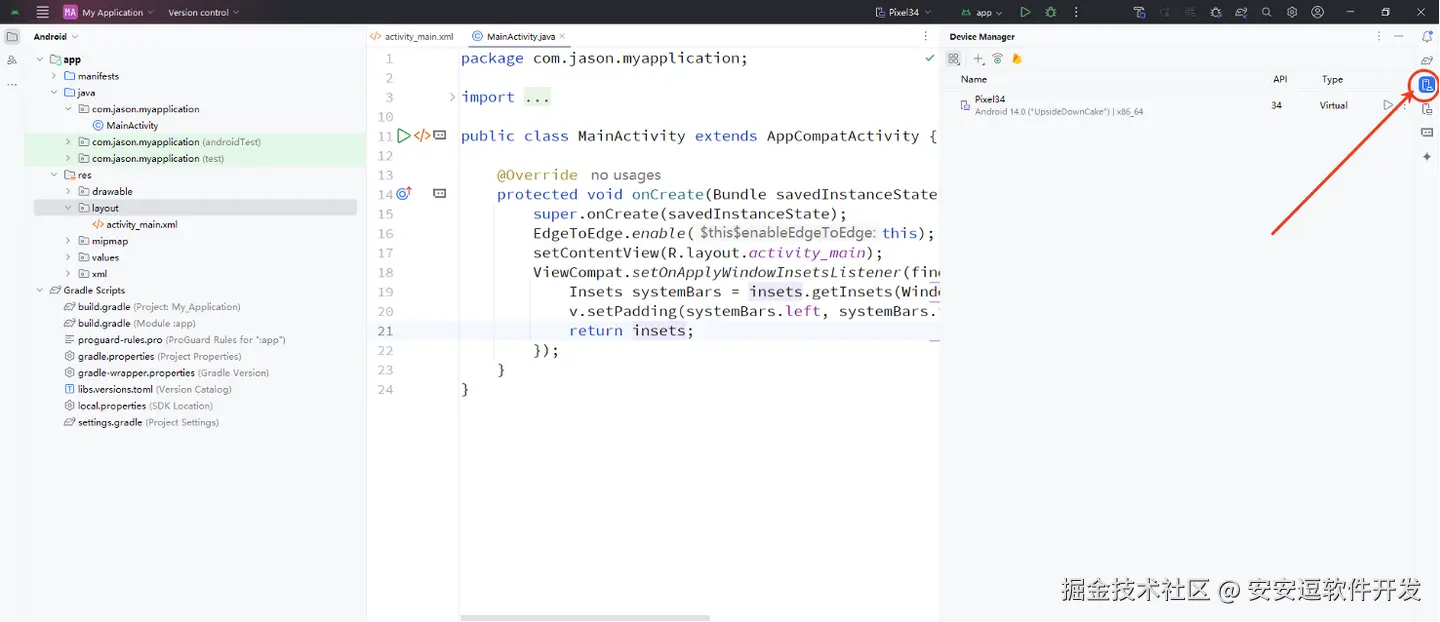Open the main hamburger menu
The width and height of the screenshot is (1440, 622).
[x=42, y=12]
